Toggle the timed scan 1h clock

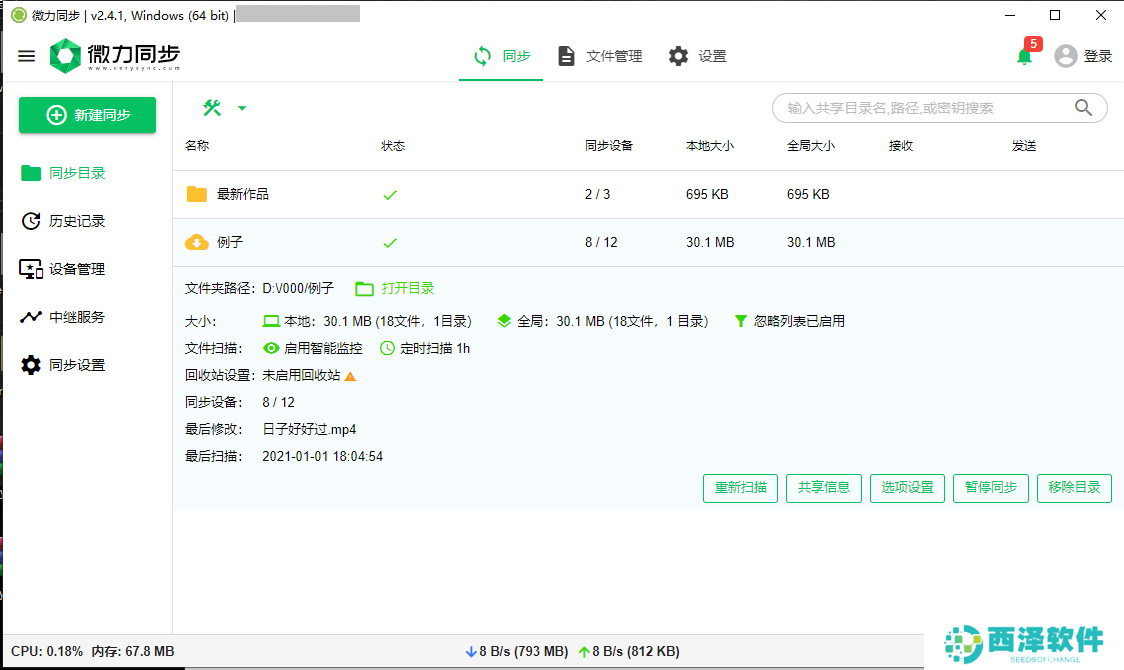(x=387, y=348)
